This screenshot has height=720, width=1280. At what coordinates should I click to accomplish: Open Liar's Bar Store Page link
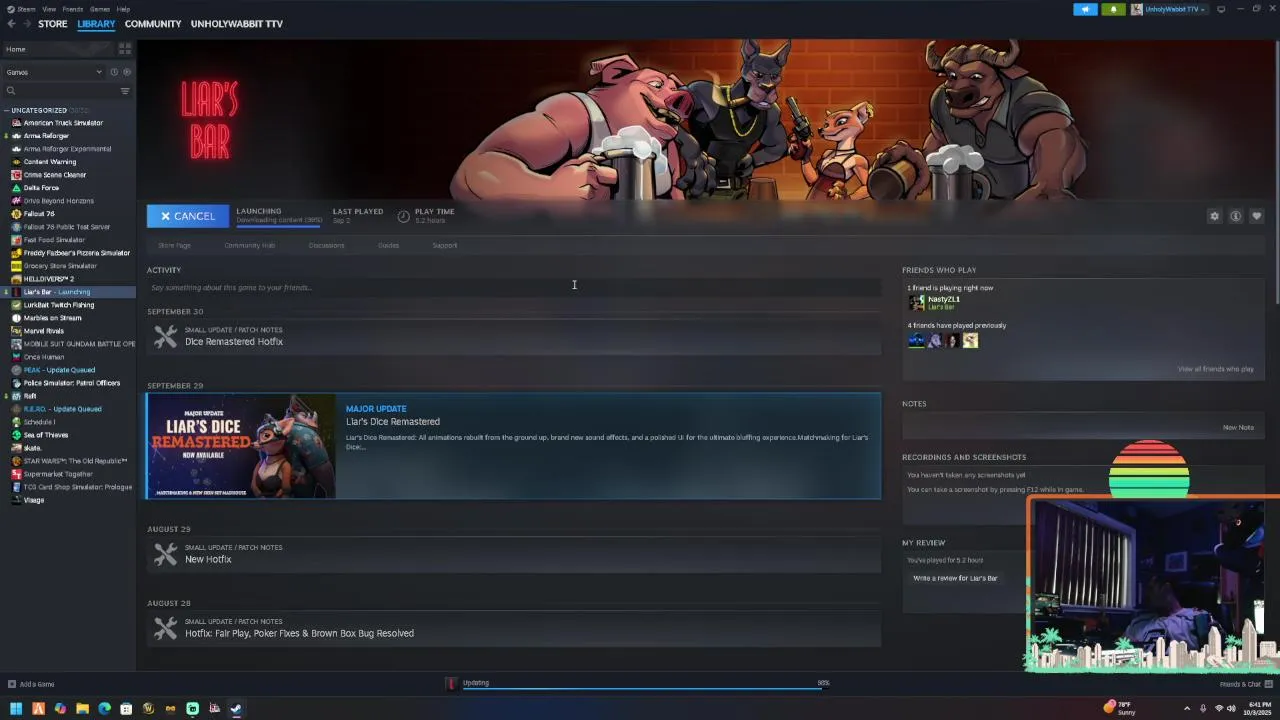[174, 245]
